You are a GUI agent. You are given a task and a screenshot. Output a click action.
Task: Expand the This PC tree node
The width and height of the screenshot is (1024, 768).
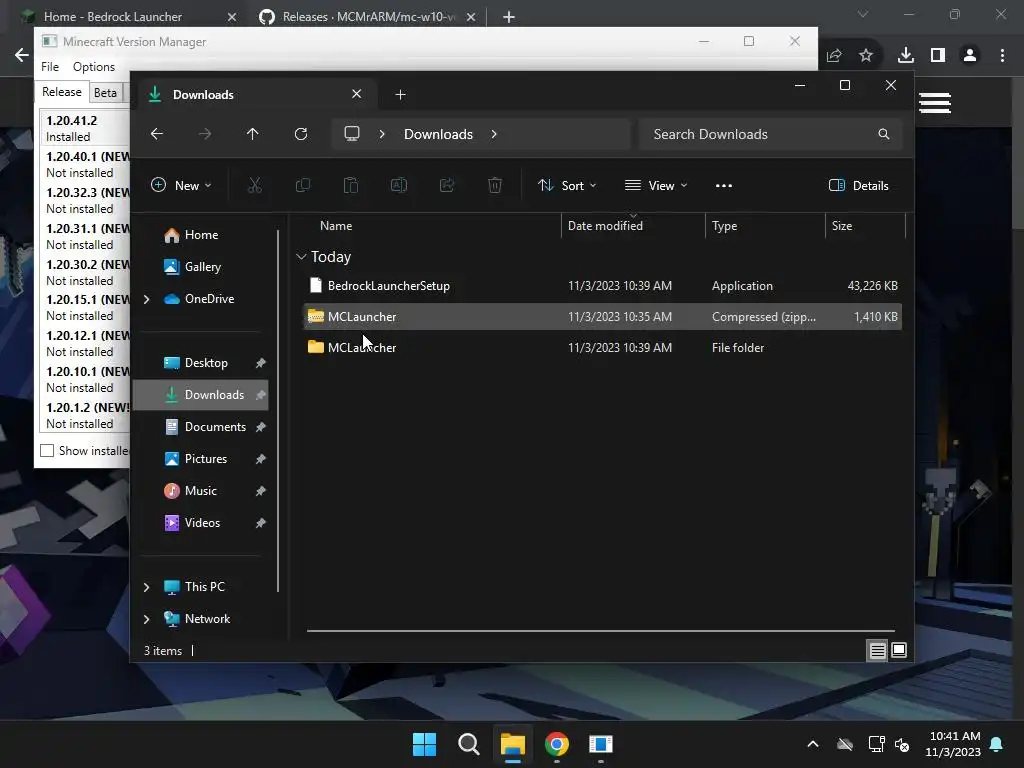tap(146, 587)
